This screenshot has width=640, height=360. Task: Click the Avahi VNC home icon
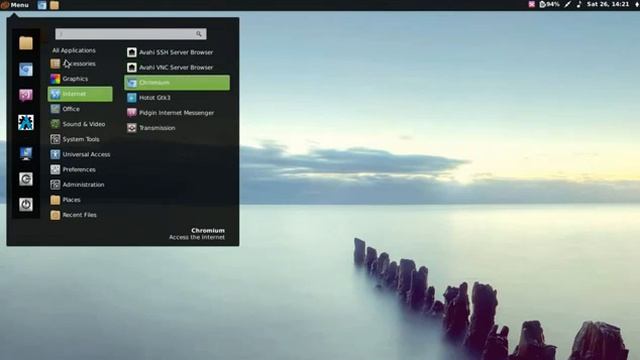point(131,67)
